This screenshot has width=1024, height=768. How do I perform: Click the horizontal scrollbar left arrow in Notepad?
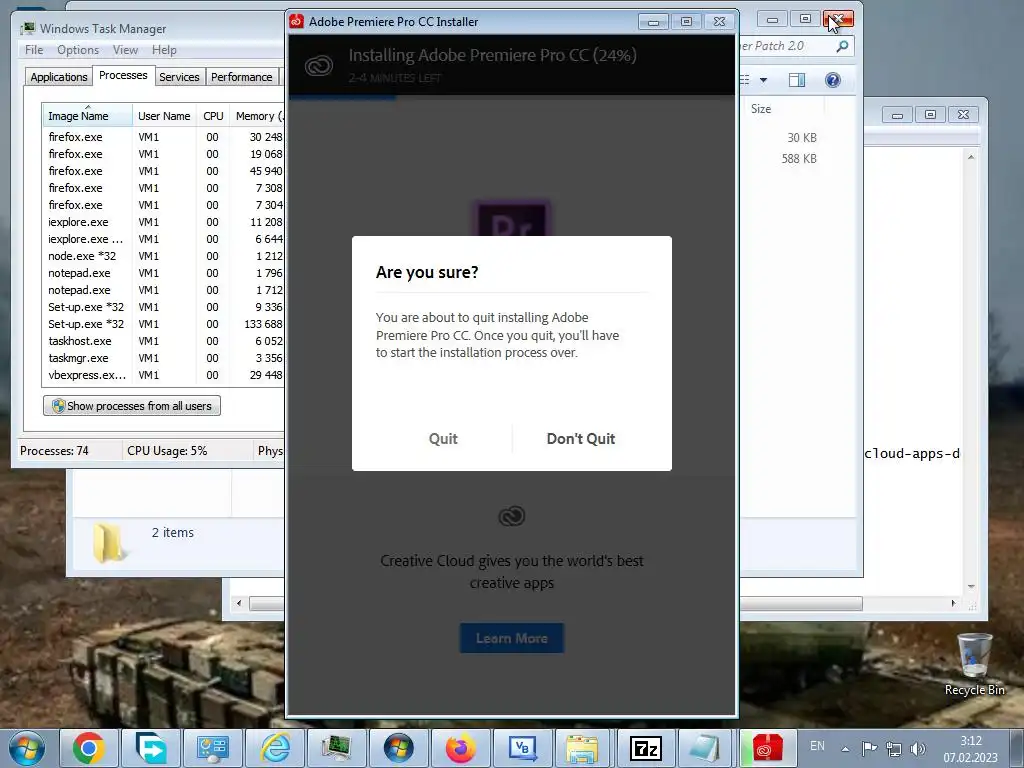click(239, 603)
